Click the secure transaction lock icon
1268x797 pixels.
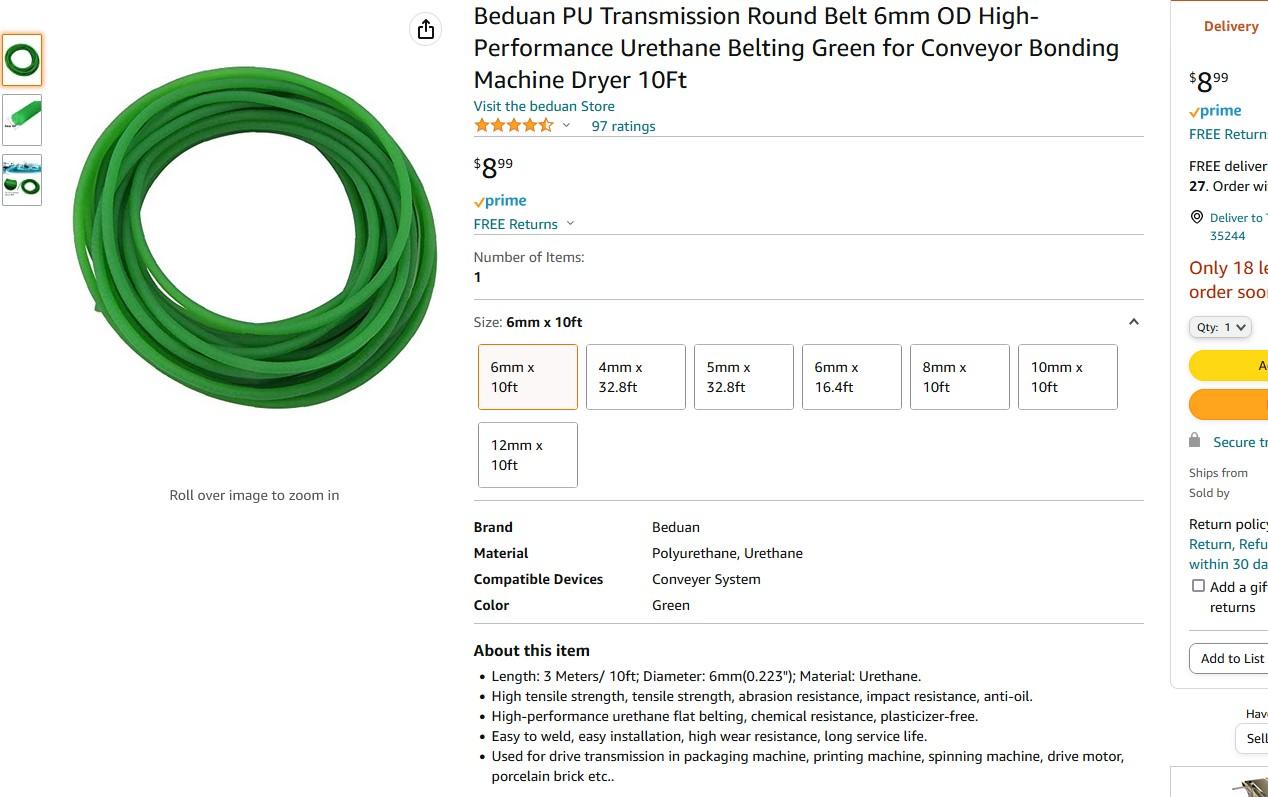(x=1194, y=441)
